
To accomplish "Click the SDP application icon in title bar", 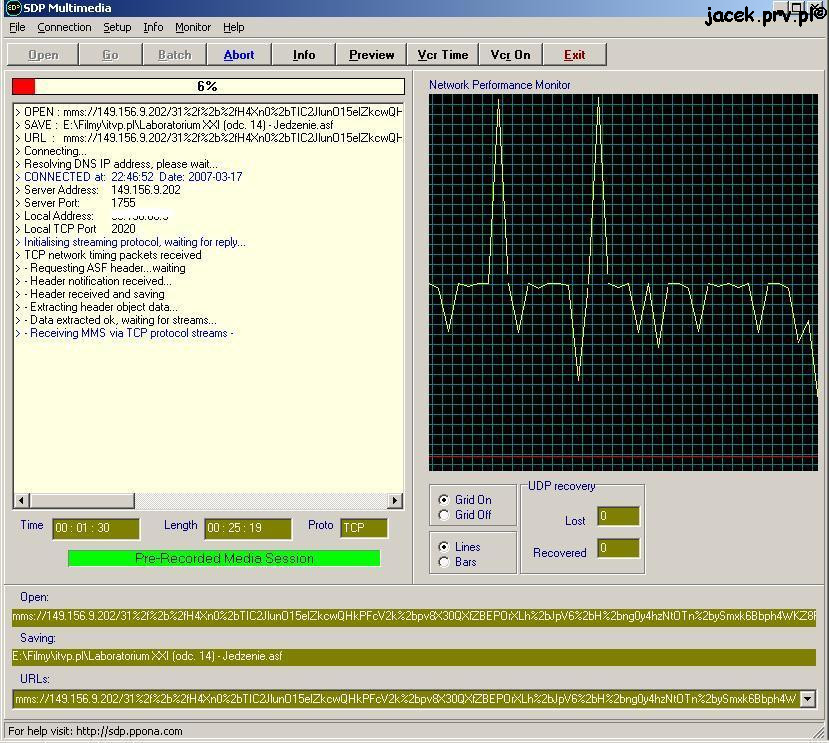I will 13,8.
